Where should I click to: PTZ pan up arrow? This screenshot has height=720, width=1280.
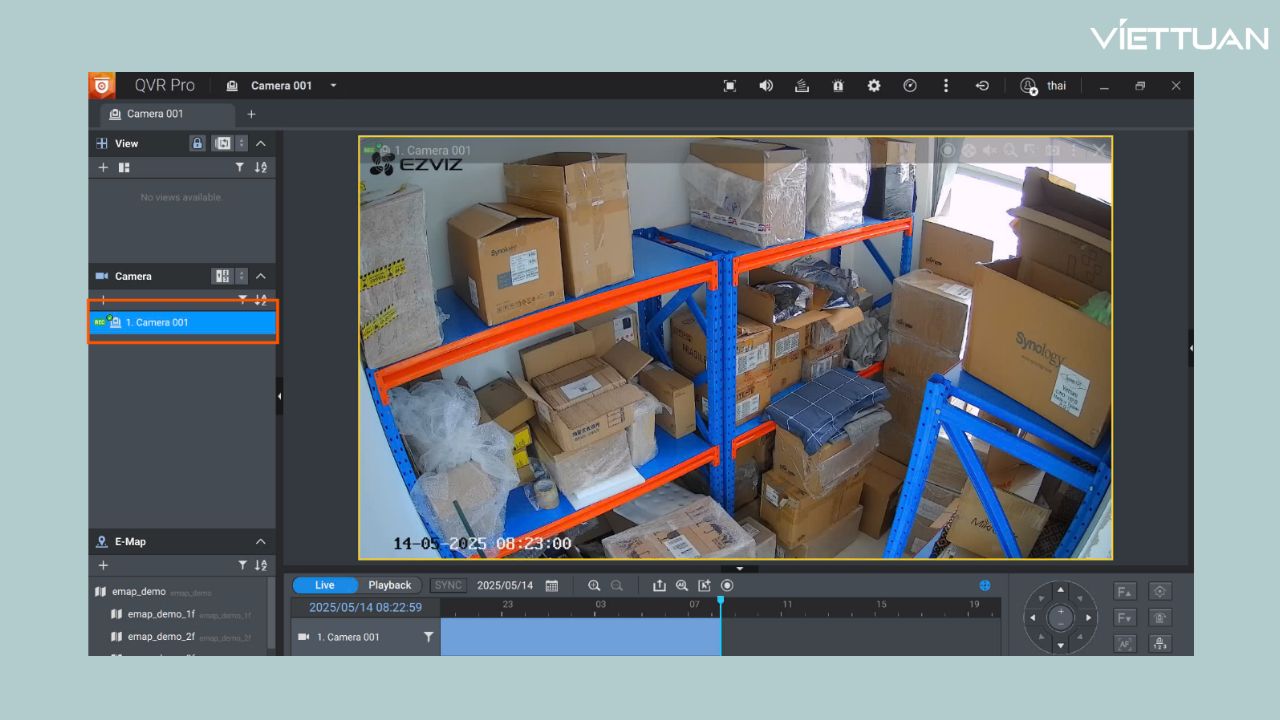pos(1061,589)
